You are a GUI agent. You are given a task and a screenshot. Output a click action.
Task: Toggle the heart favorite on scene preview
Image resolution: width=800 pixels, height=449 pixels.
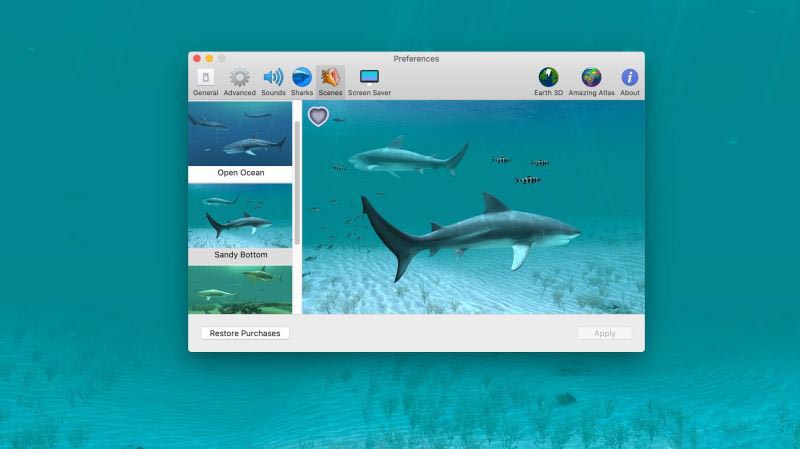[x=318, y=116]
